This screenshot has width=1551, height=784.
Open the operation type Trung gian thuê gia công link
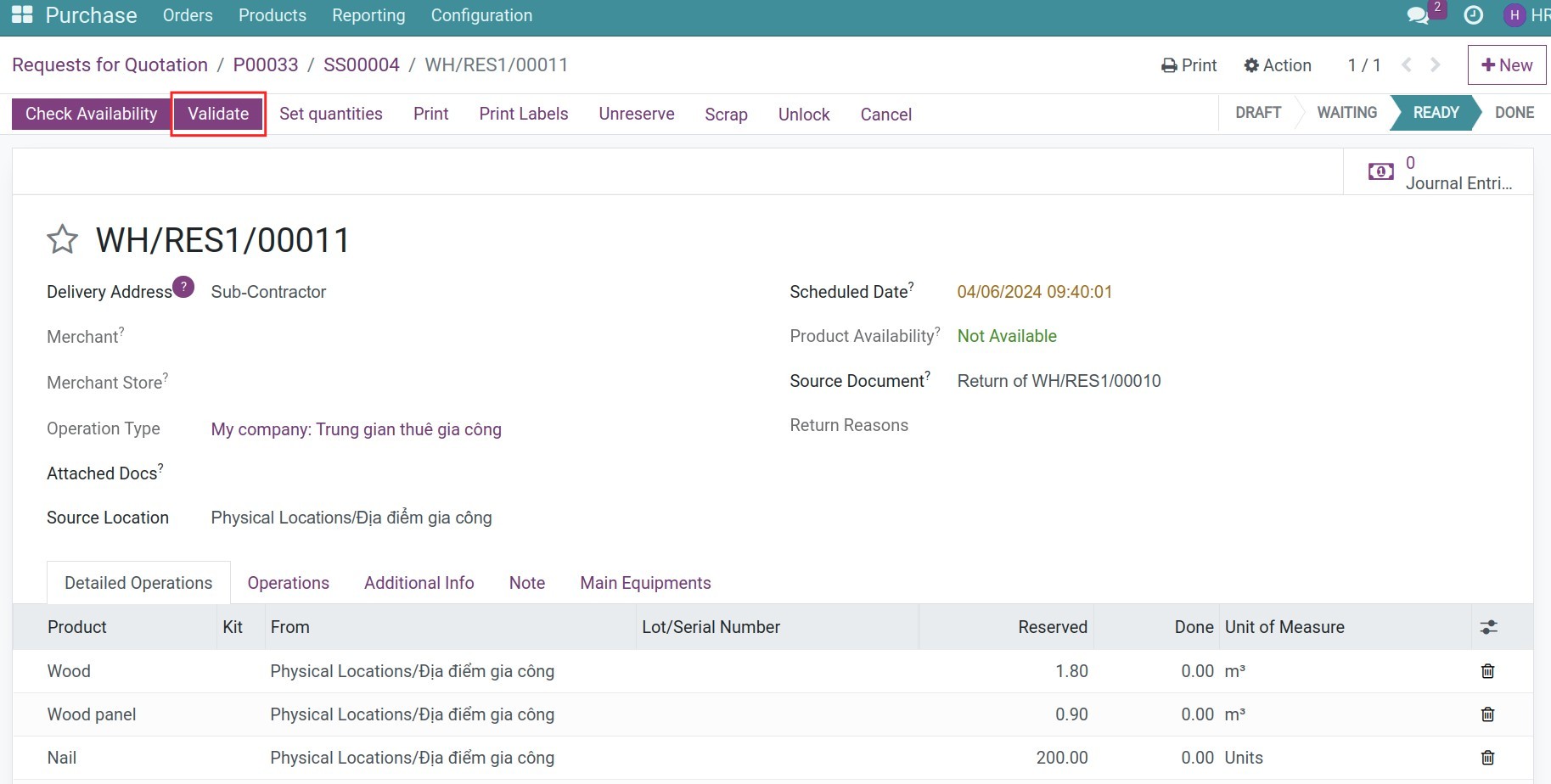[356, 429]
